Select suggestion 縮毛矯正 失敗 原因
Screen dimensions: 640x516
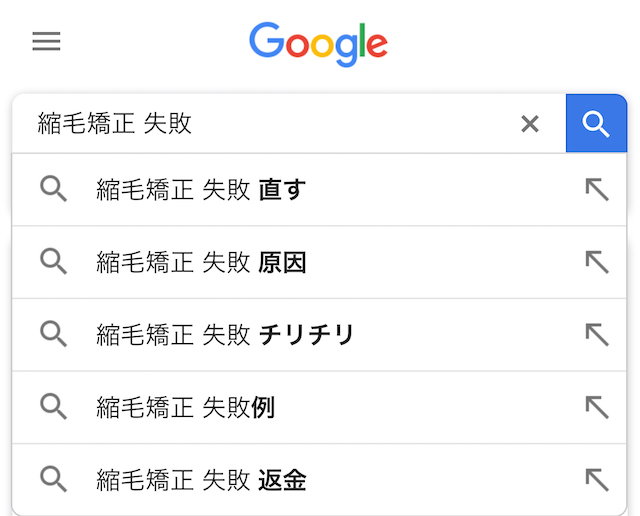(x=319, y=262)
